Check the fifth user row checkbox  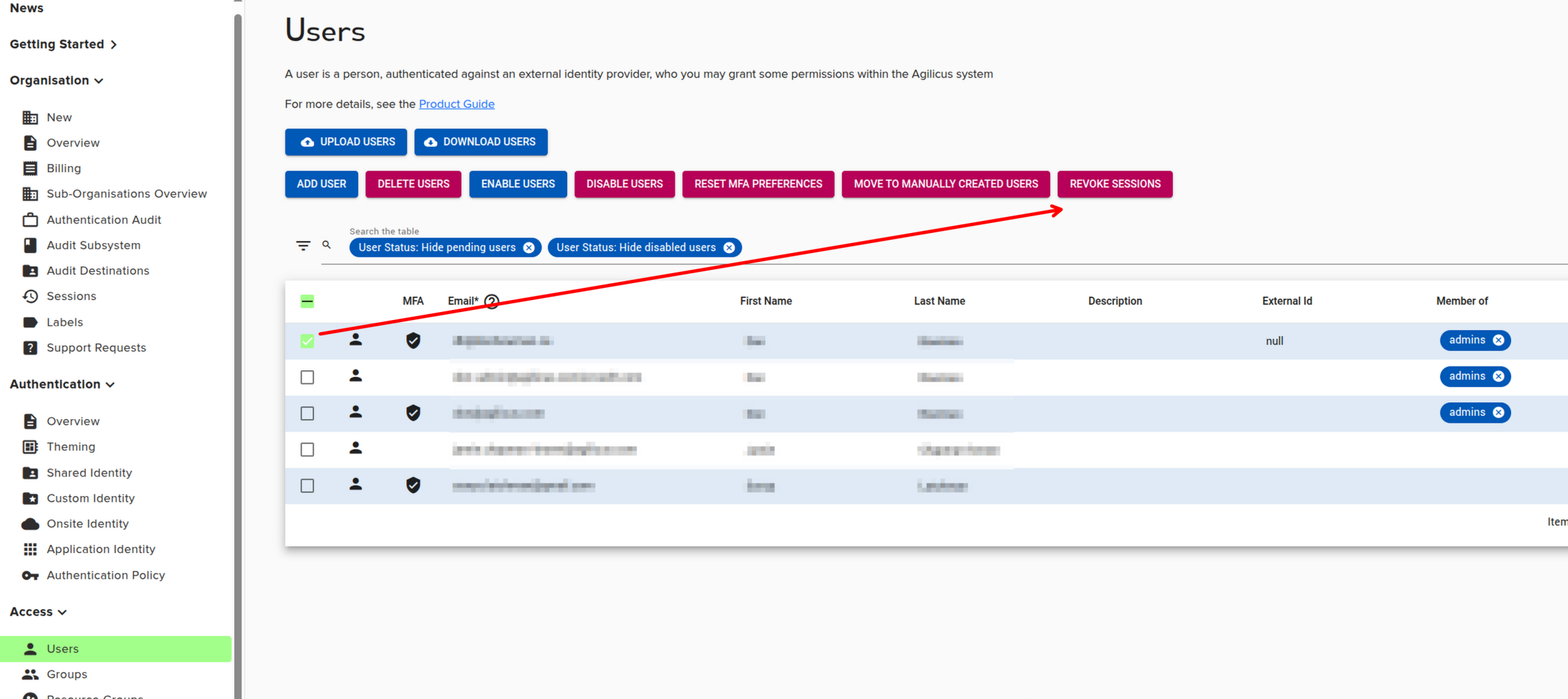[x=307, y=486]
